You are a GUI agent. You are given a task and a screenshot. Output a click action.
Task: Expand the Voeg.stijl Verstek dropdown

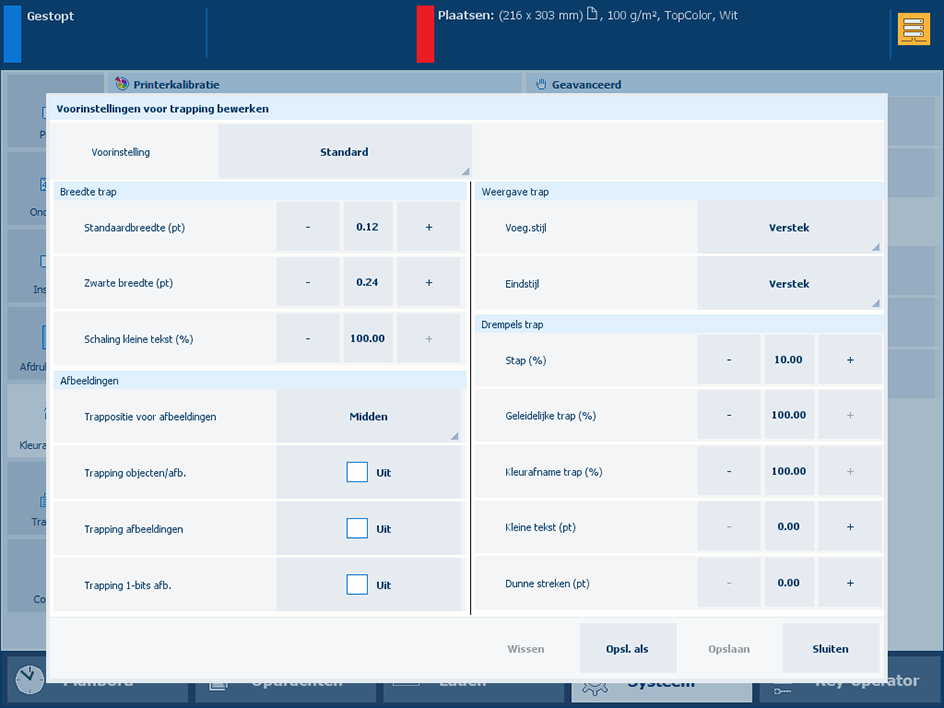coord(789,228)
